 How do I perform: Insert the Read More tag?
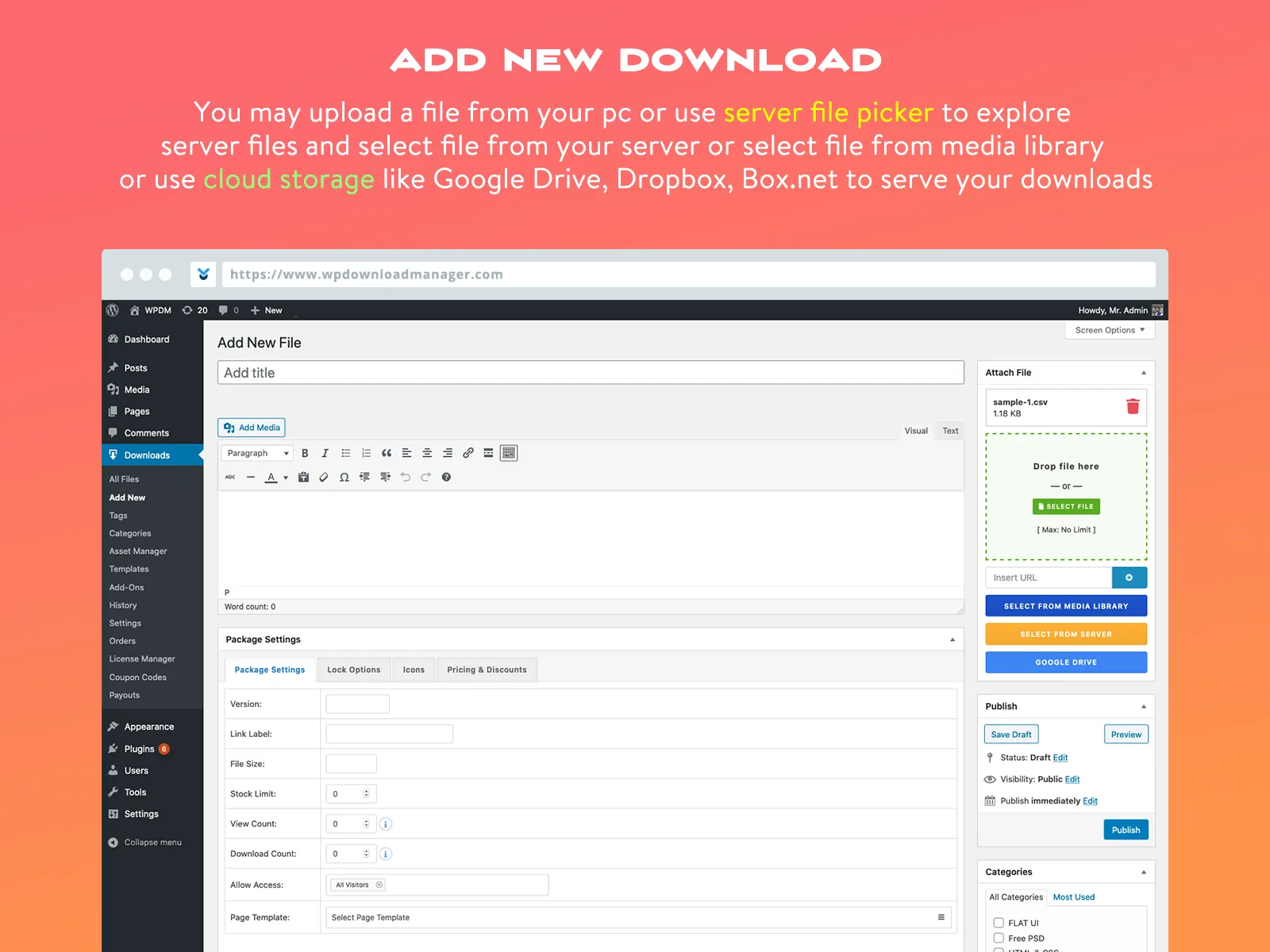[488, 453]
